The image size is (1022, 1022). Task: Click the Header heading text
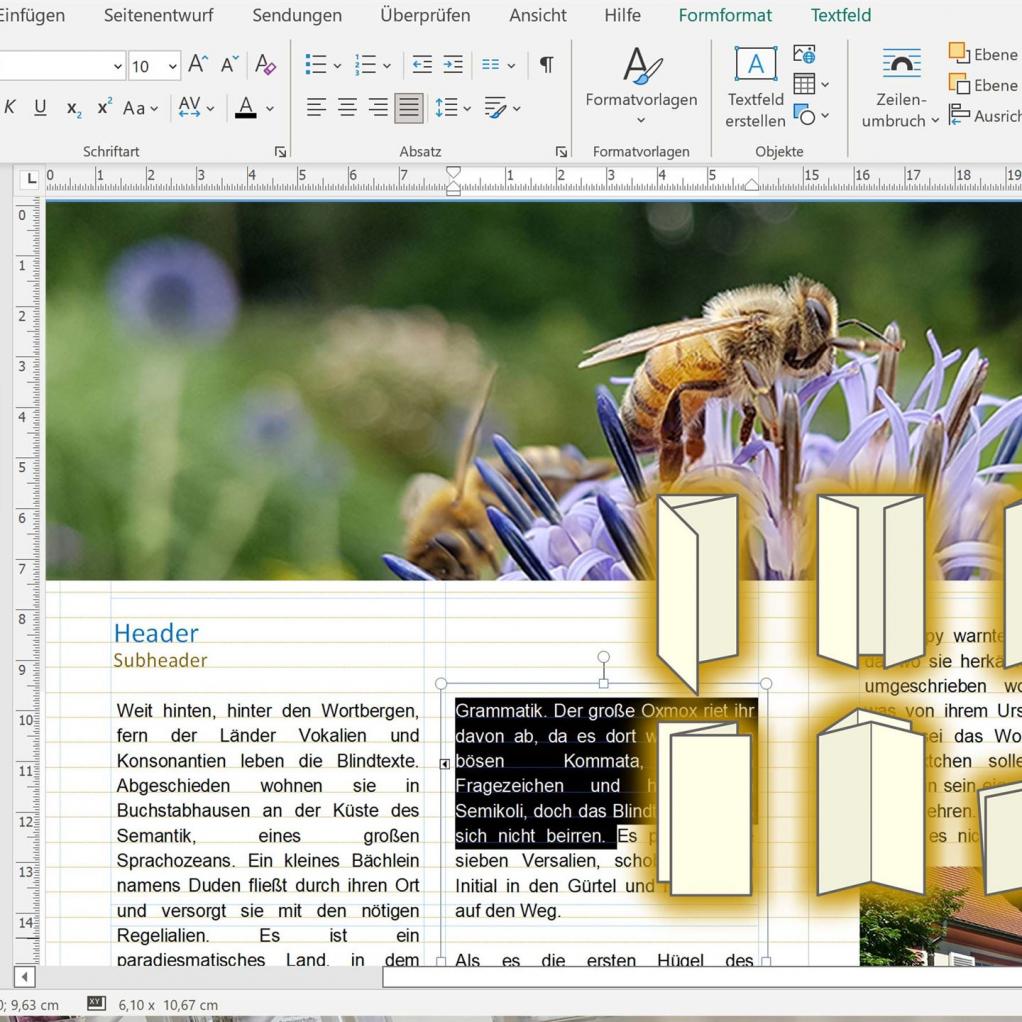[x=156, y=633]
